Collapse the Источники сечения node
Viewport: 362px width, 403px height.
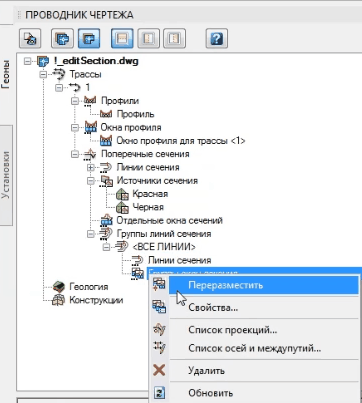coord(90,181)
